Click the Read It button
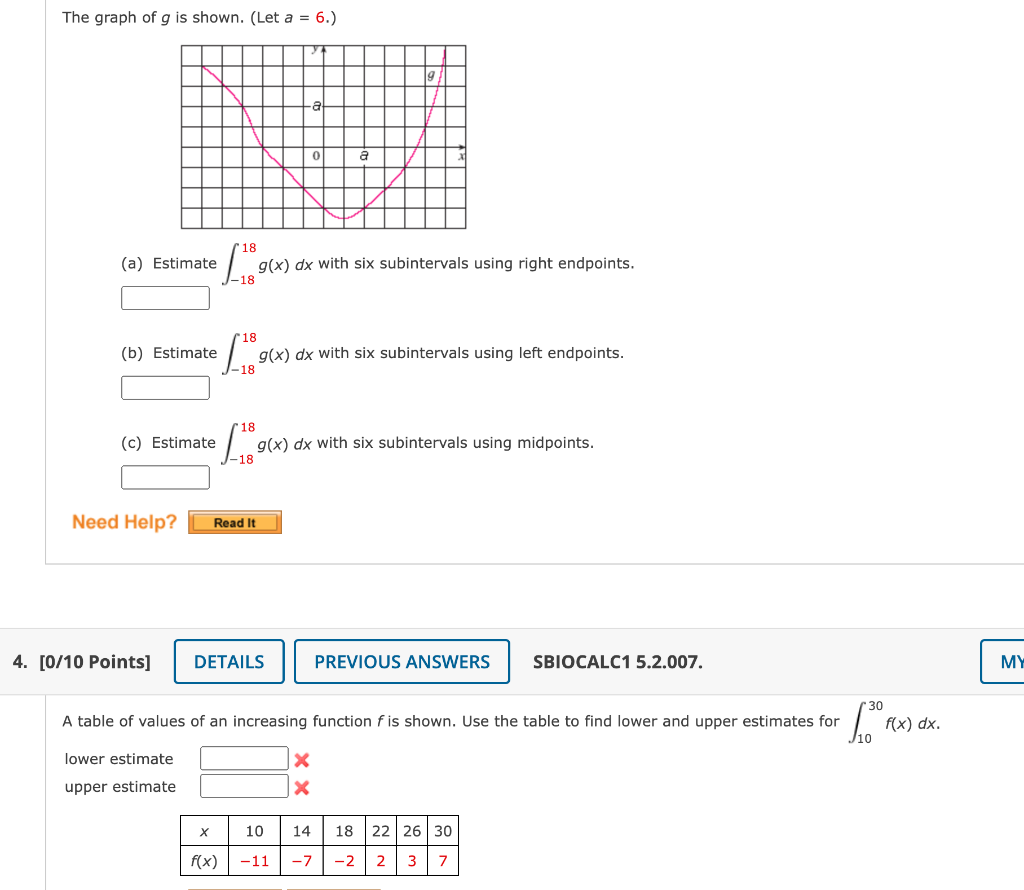The width and height of the screenshot is (1024, 890). (x=234, y=521)
